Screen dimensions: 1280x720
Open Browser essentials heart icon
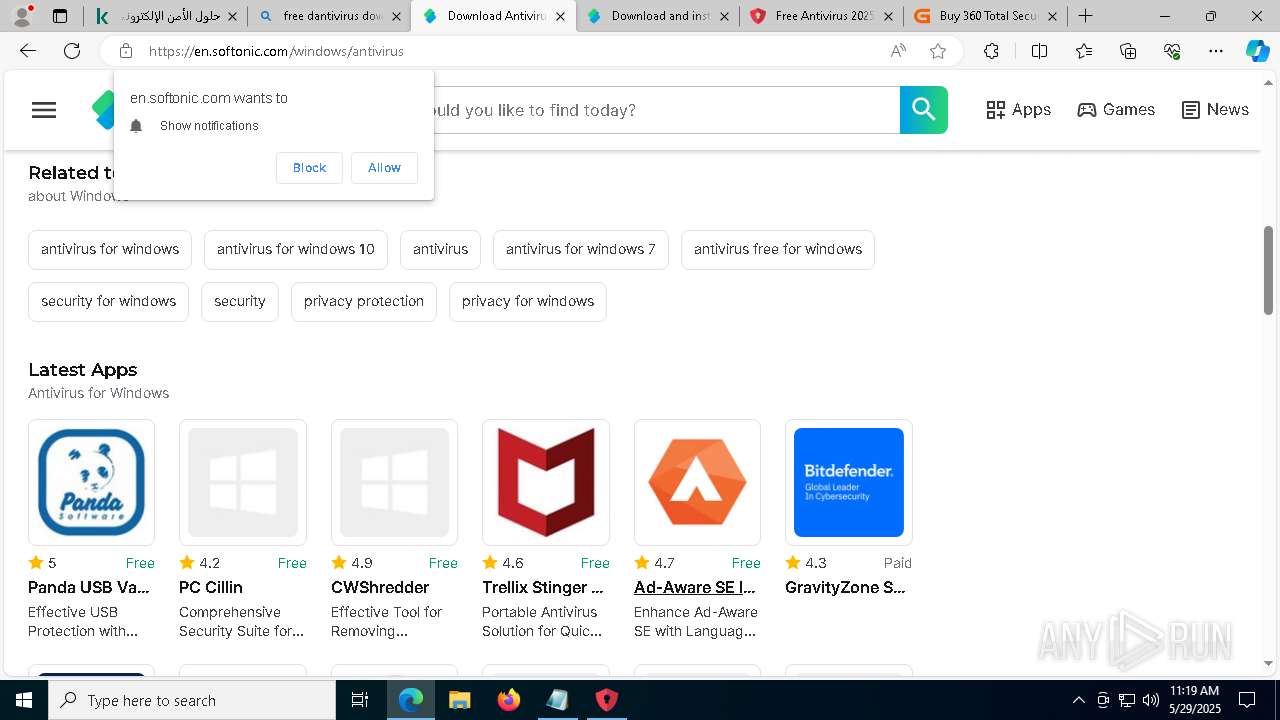pyautogui.click(x=1172, y=51)
